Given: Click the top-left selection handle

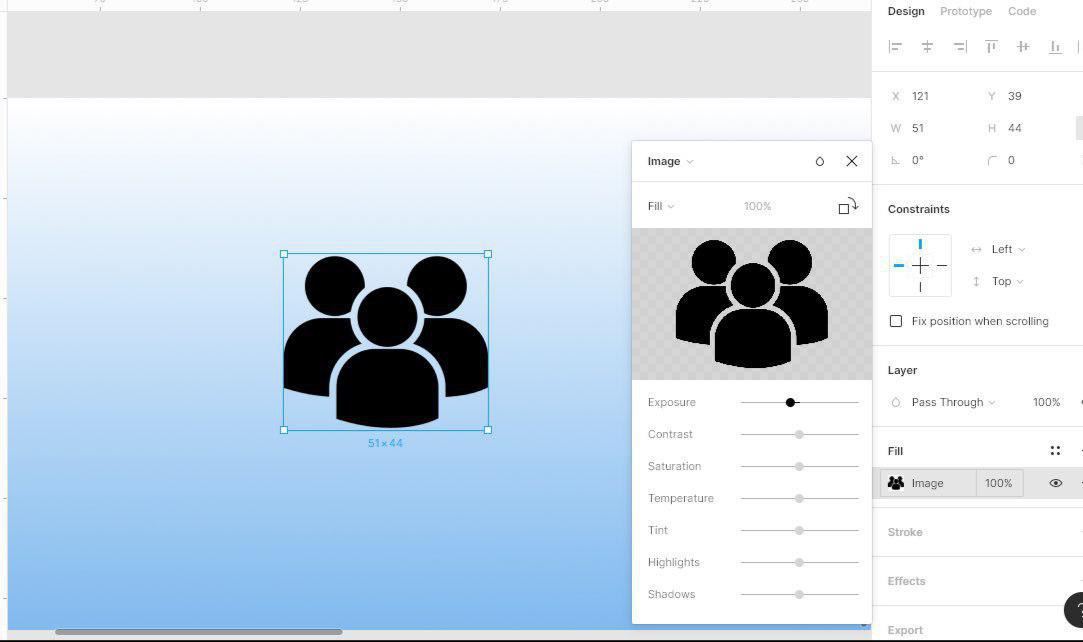Looking at the screenshot, I should click(284, 254).
